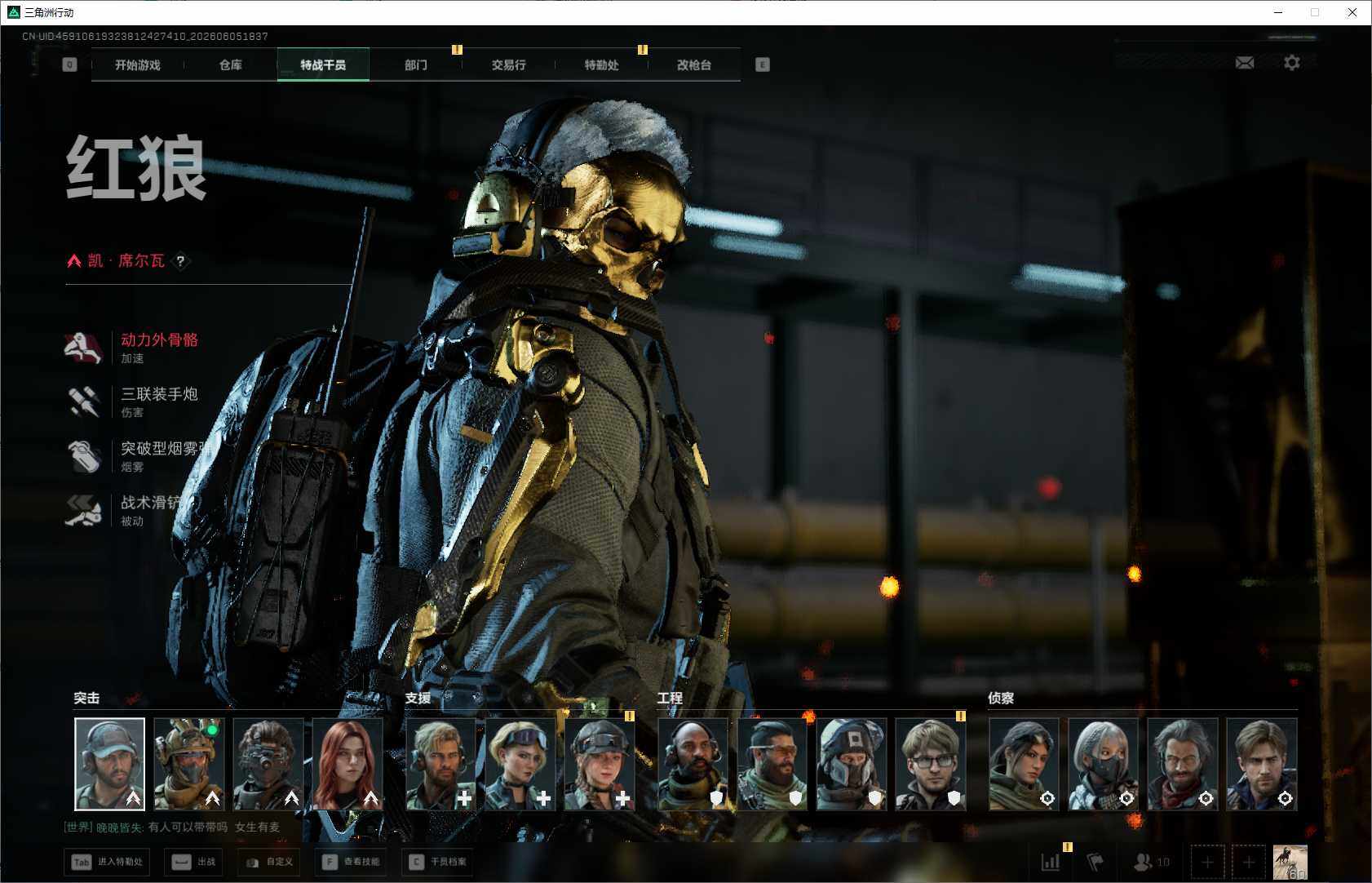This screenshot has height=883, width=1372.
Task: Click the 出战 deploy button
Action: (193, 862)
